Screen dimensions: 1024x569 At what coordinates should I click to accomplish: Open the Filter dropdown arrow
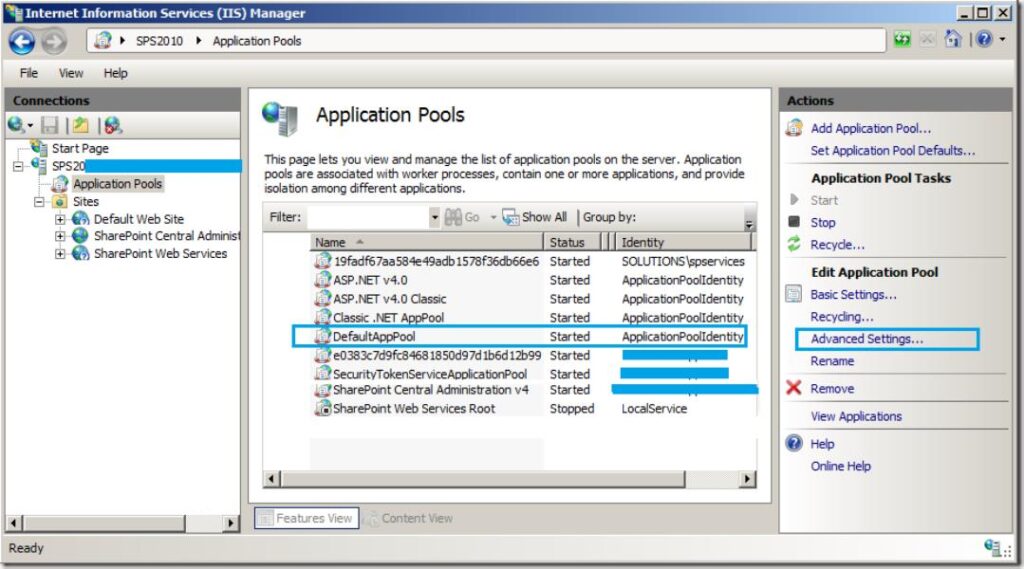(434, 218)
